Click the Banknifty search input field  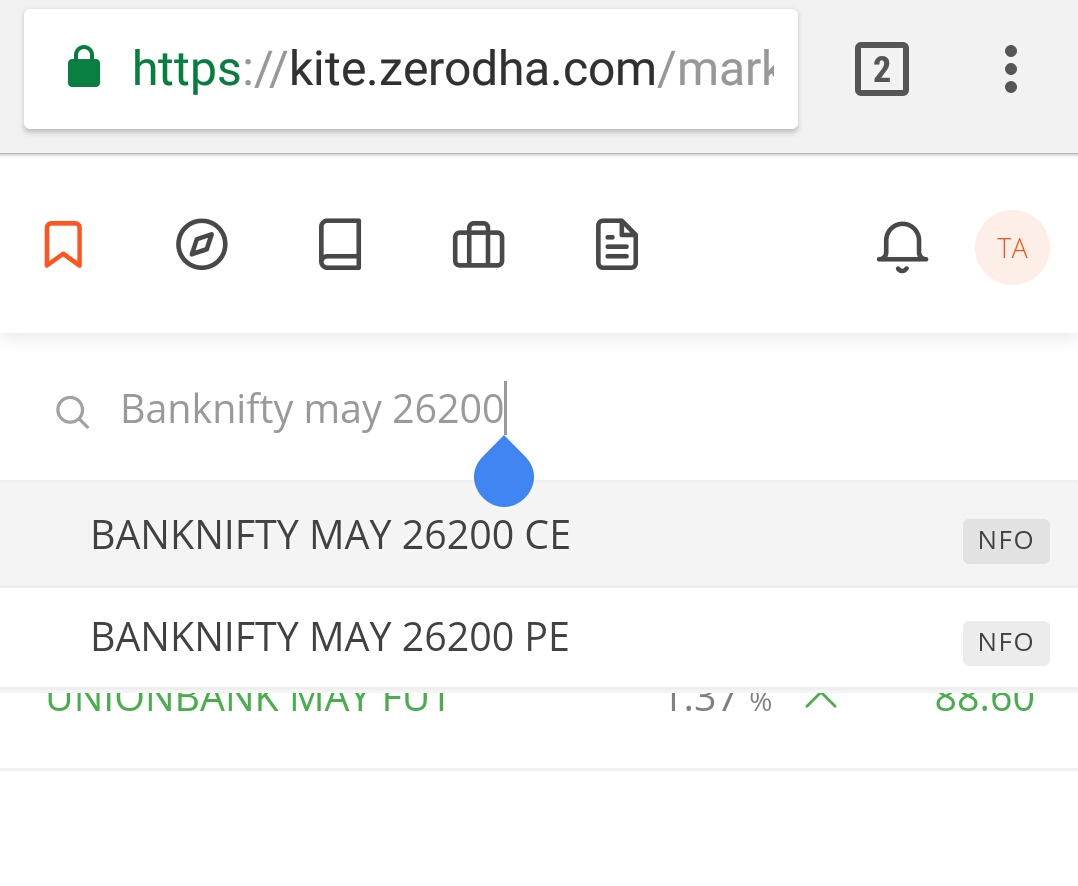312,408
